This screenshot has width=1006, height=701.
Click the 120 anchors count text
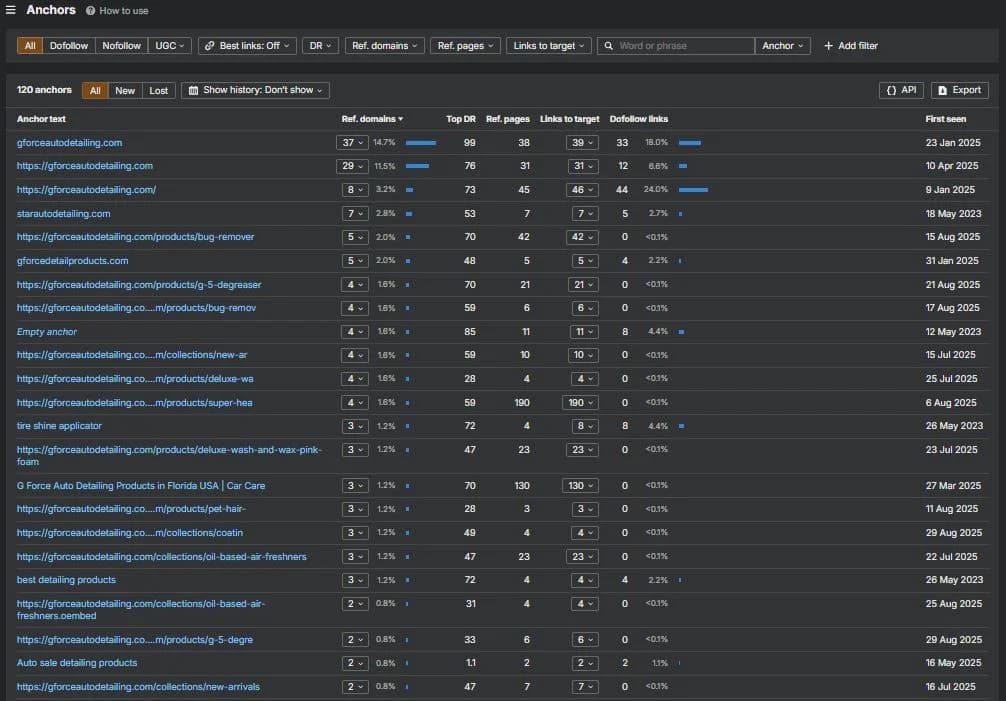point(44,90)
